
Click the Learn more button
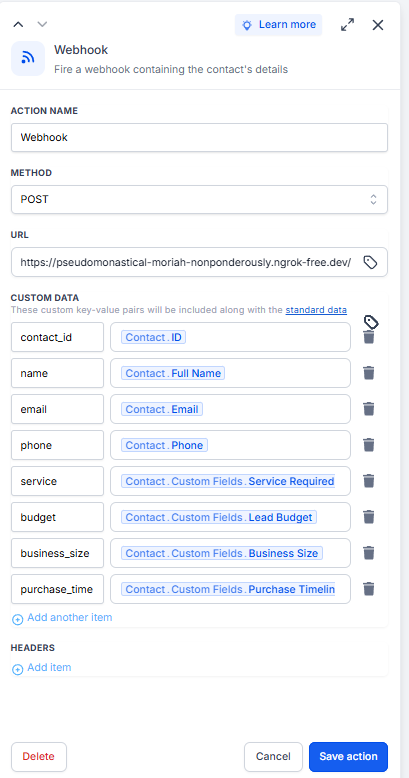coord(278,25)
